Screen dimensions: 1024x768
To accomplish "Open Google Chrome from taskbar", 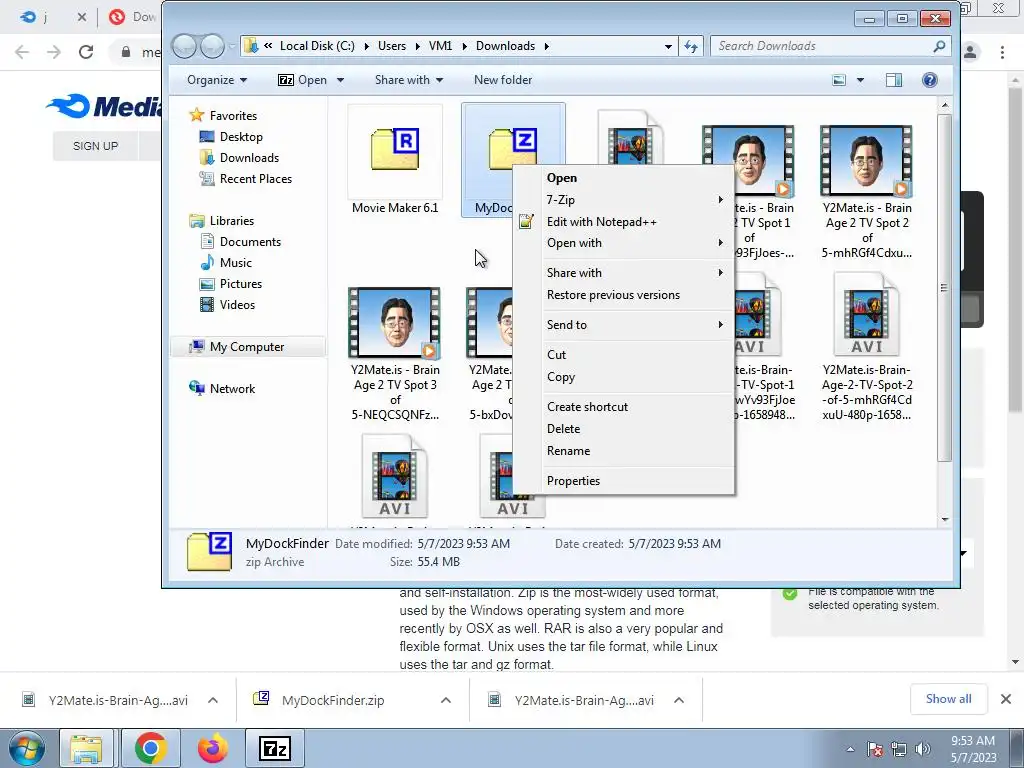I will 150,748.
